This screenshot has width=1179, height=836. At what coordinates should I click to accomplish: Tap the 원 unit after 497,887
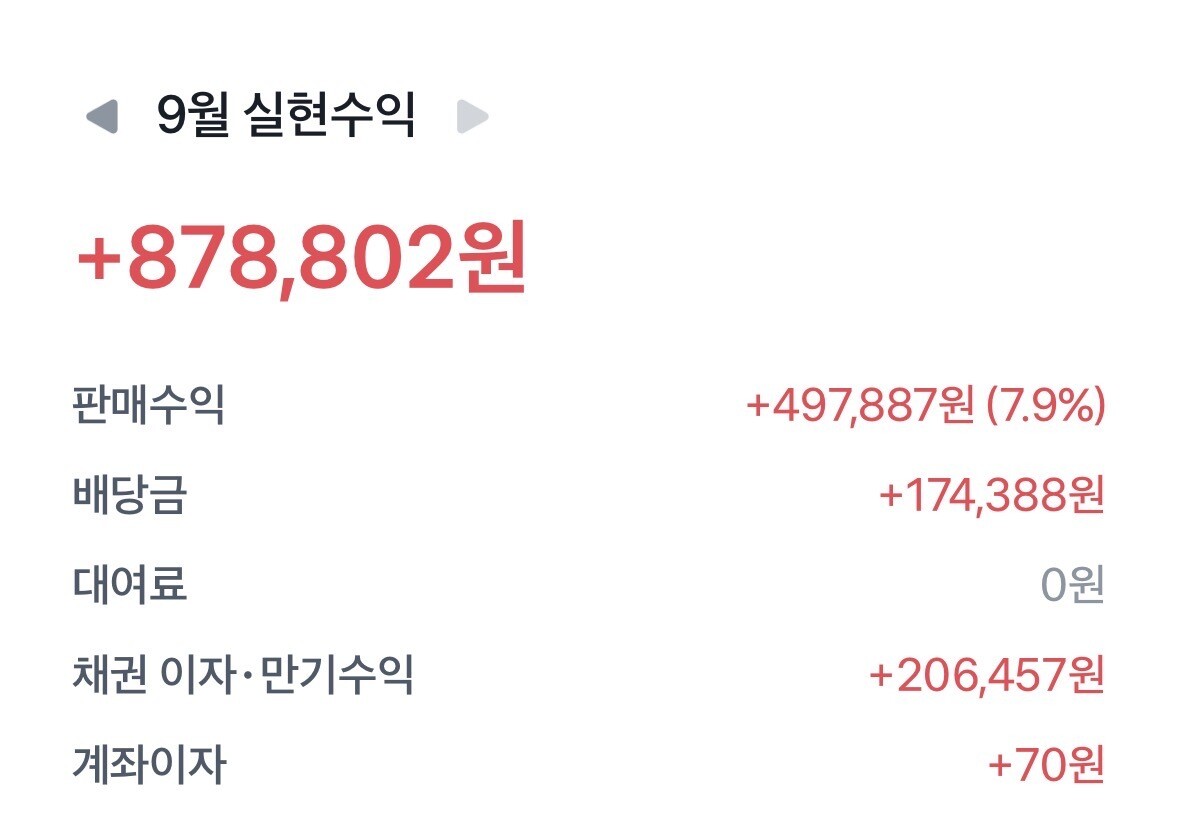click(958, 406)
